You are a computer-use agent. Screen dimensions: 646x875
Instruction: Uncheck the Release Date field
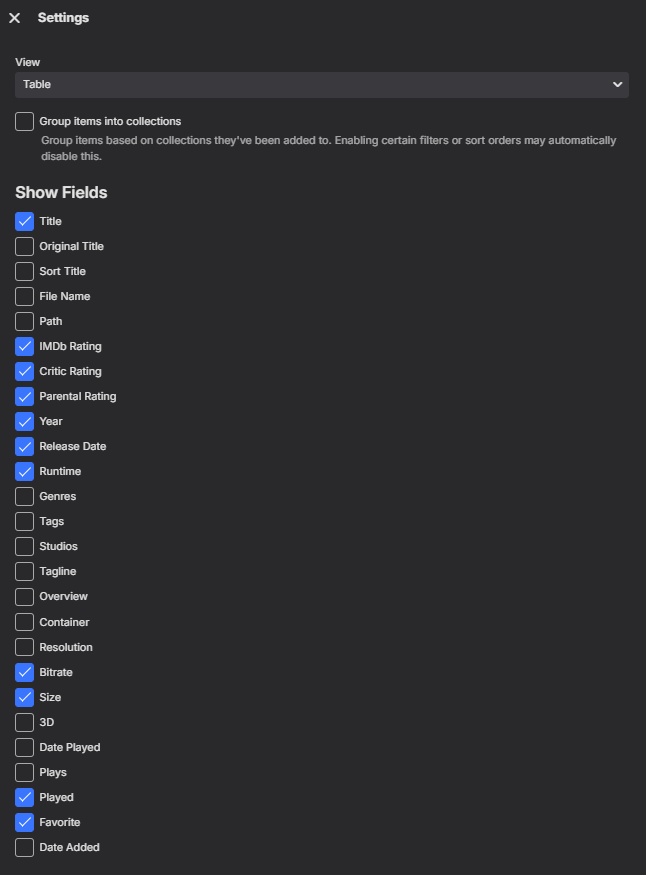pos(24,446)
